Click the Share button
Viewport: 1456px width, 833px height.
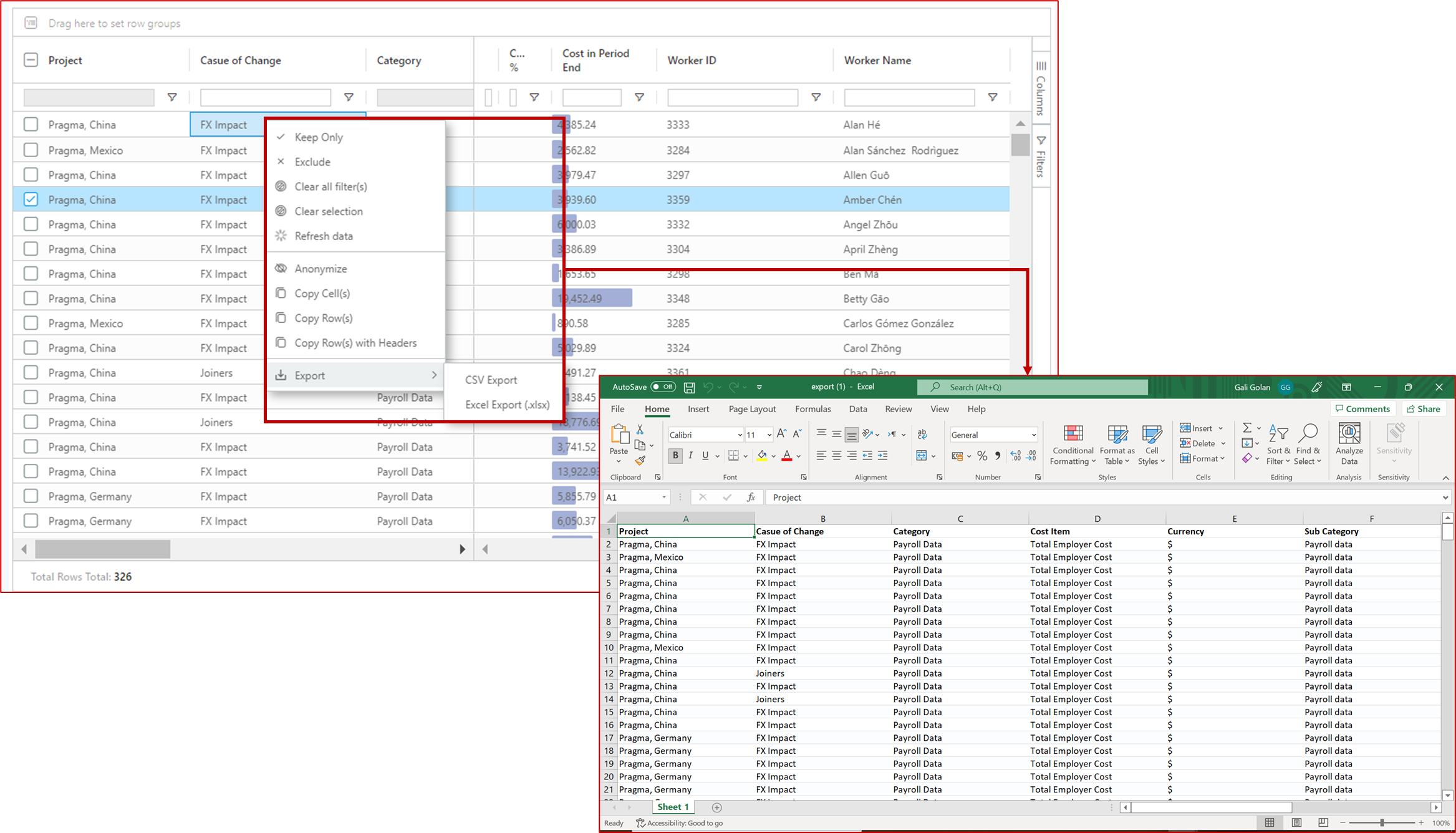pos(1424,409)
